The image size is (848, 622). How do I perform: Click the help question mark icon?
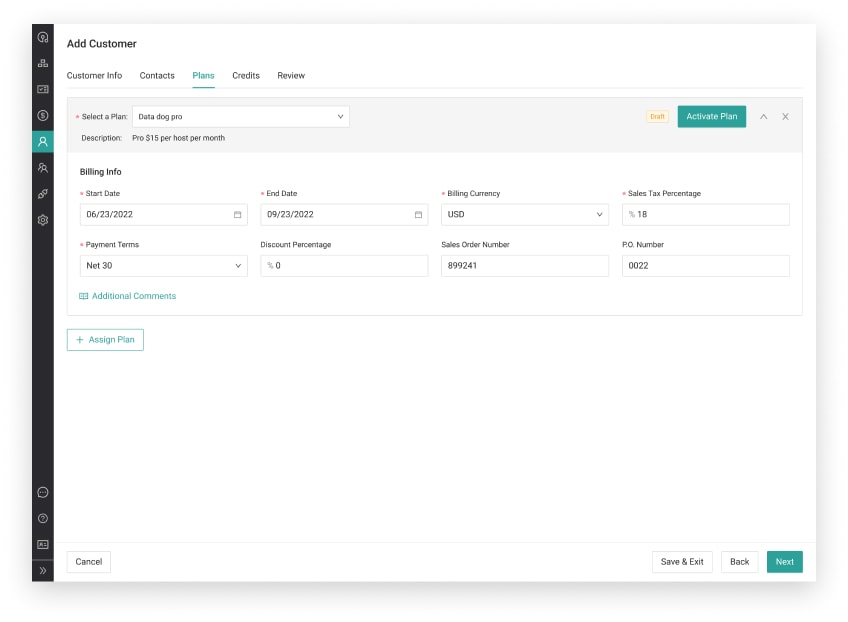pos(42,518)
